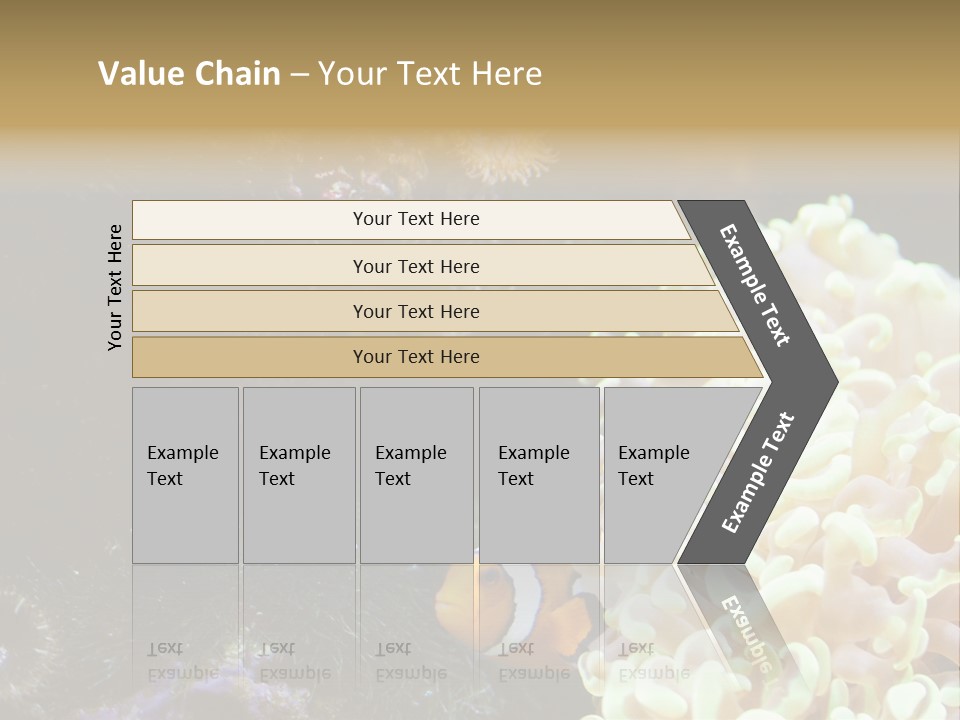Screen dimensions: 960x720
Task: Click the reflected text below the first gray box
Action: (183, 661)
